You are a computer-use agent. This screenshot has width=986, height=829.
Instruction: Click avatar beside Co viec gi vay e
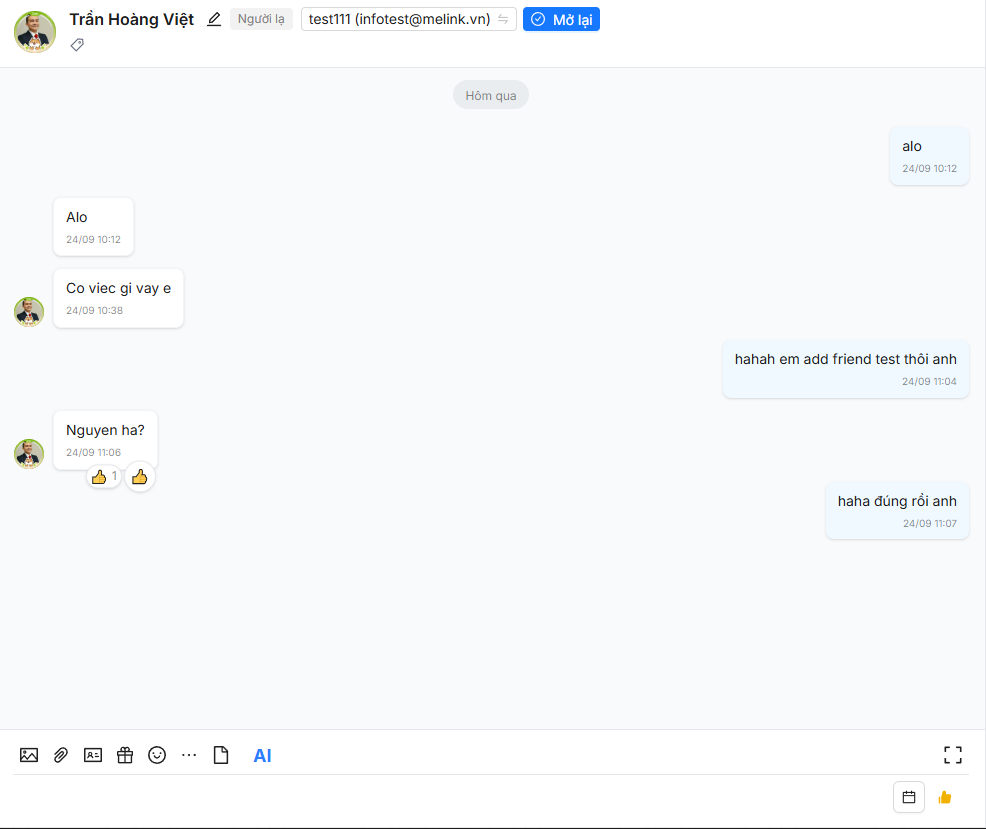[29, 312]
